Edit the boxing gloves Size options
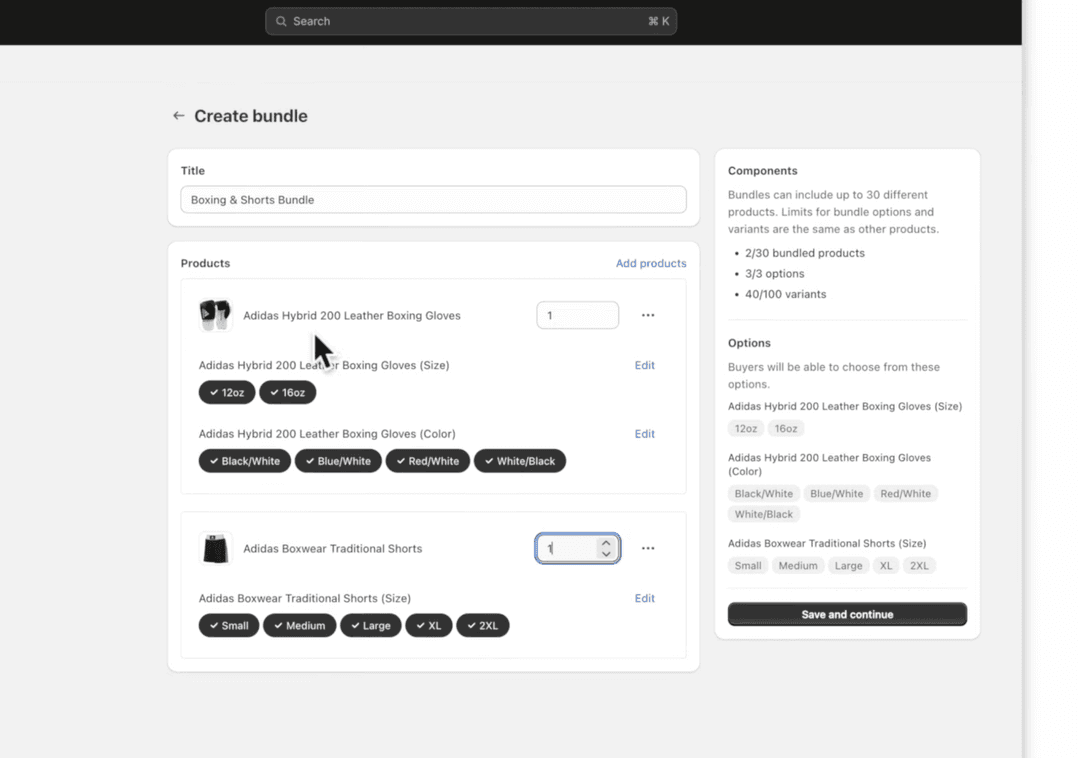The width and height of the screenshot is (1080, 758). pyautogui.click(x=644, y=365)
